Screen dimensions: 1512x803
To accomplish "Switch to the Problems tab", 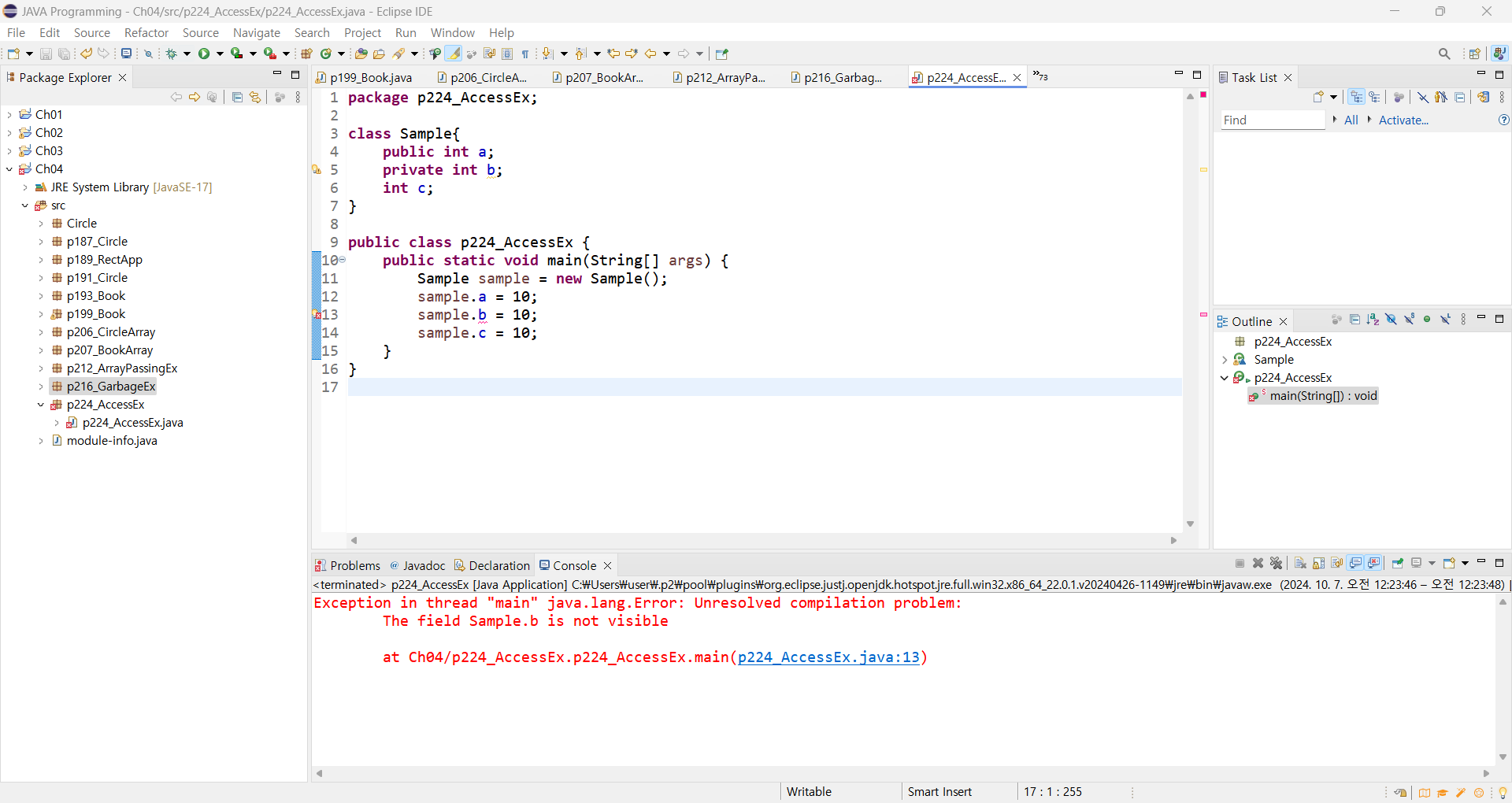I will coord(347,565).
